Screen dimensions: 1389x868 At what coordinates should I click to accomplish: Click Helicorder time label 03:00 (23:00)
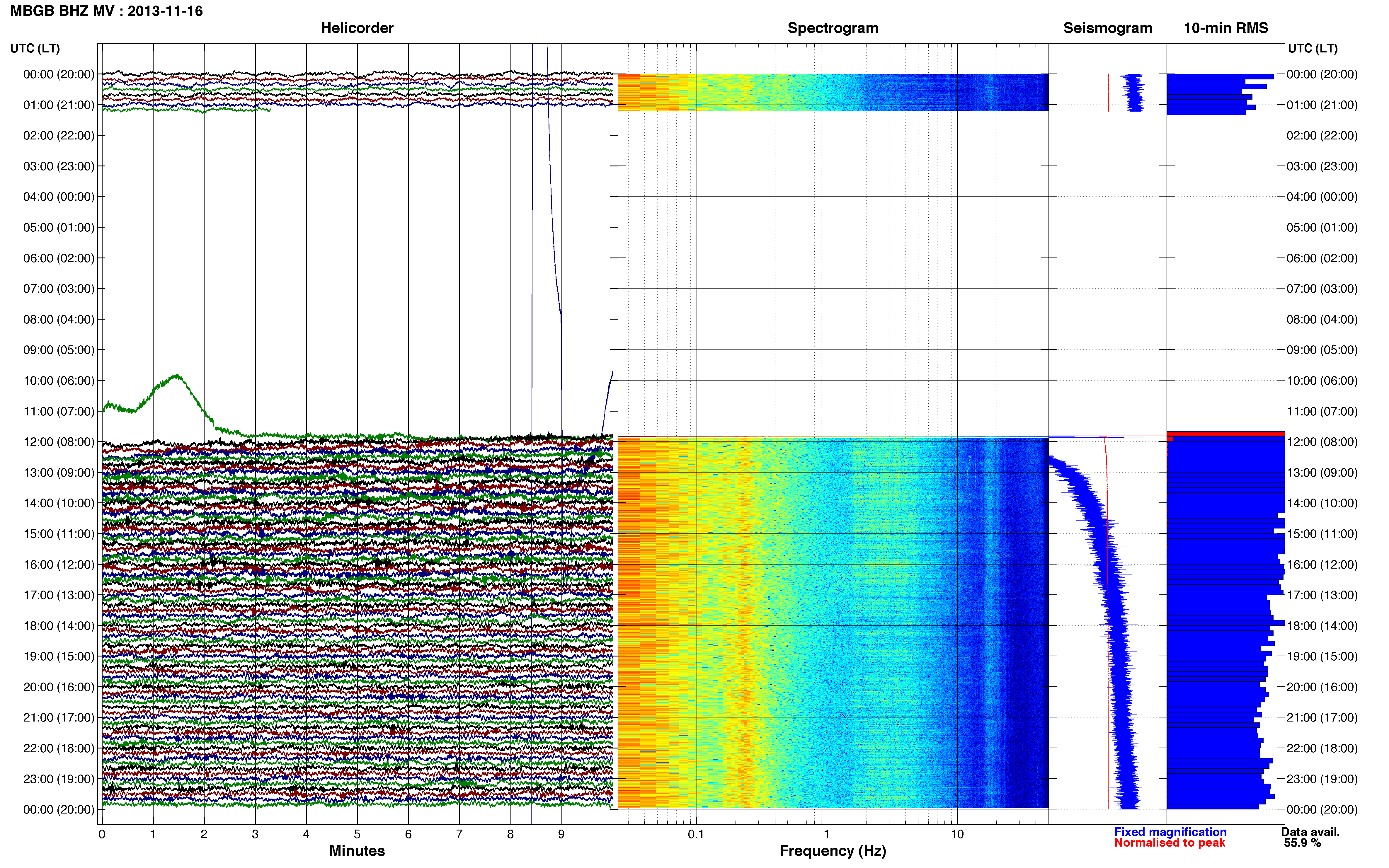click(x=59, y=166)
